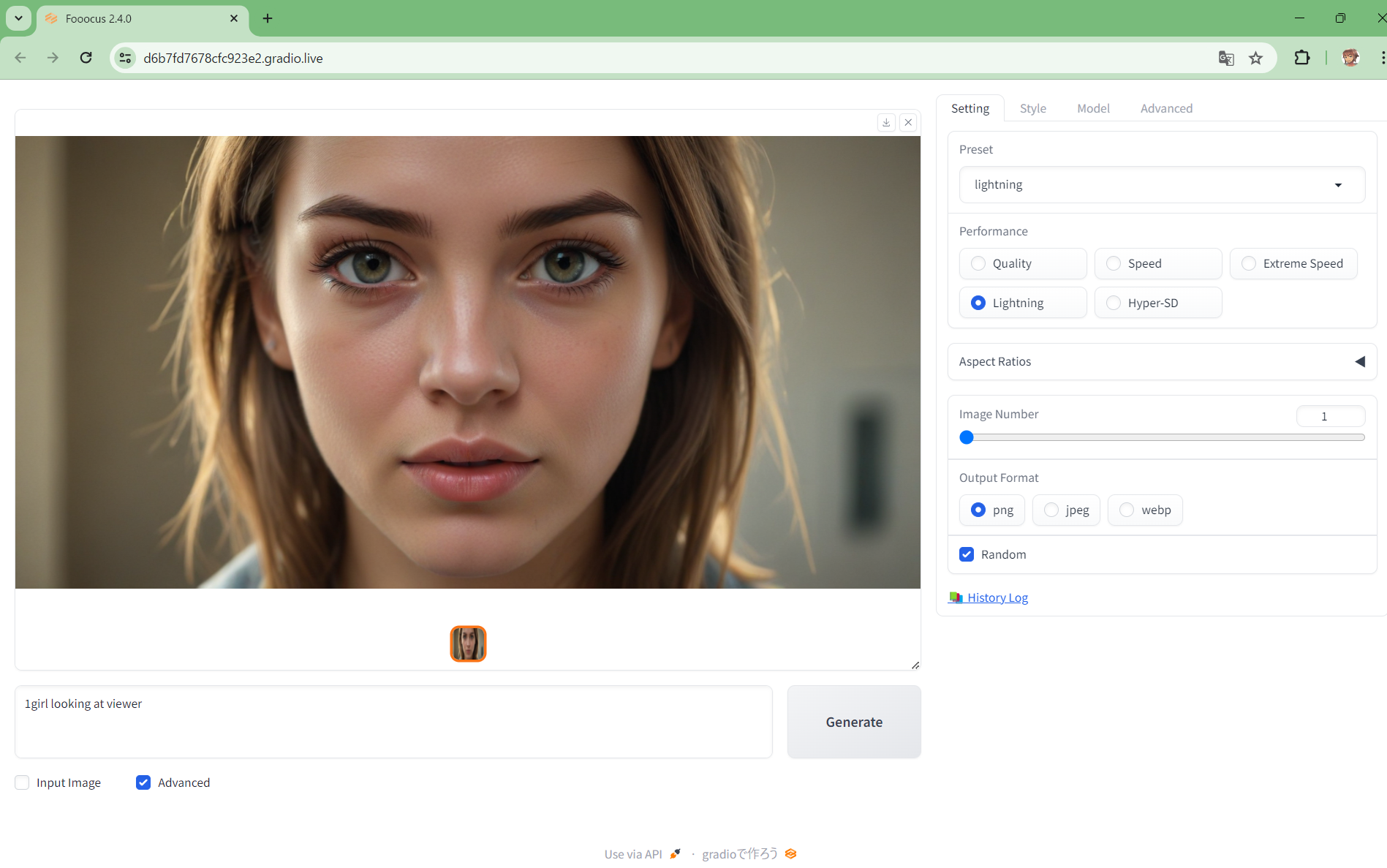This screenshot has width=1387, height=868.
Task: Choose jpeg output format
Action: pyautogui.click(x=1066, y=510)
